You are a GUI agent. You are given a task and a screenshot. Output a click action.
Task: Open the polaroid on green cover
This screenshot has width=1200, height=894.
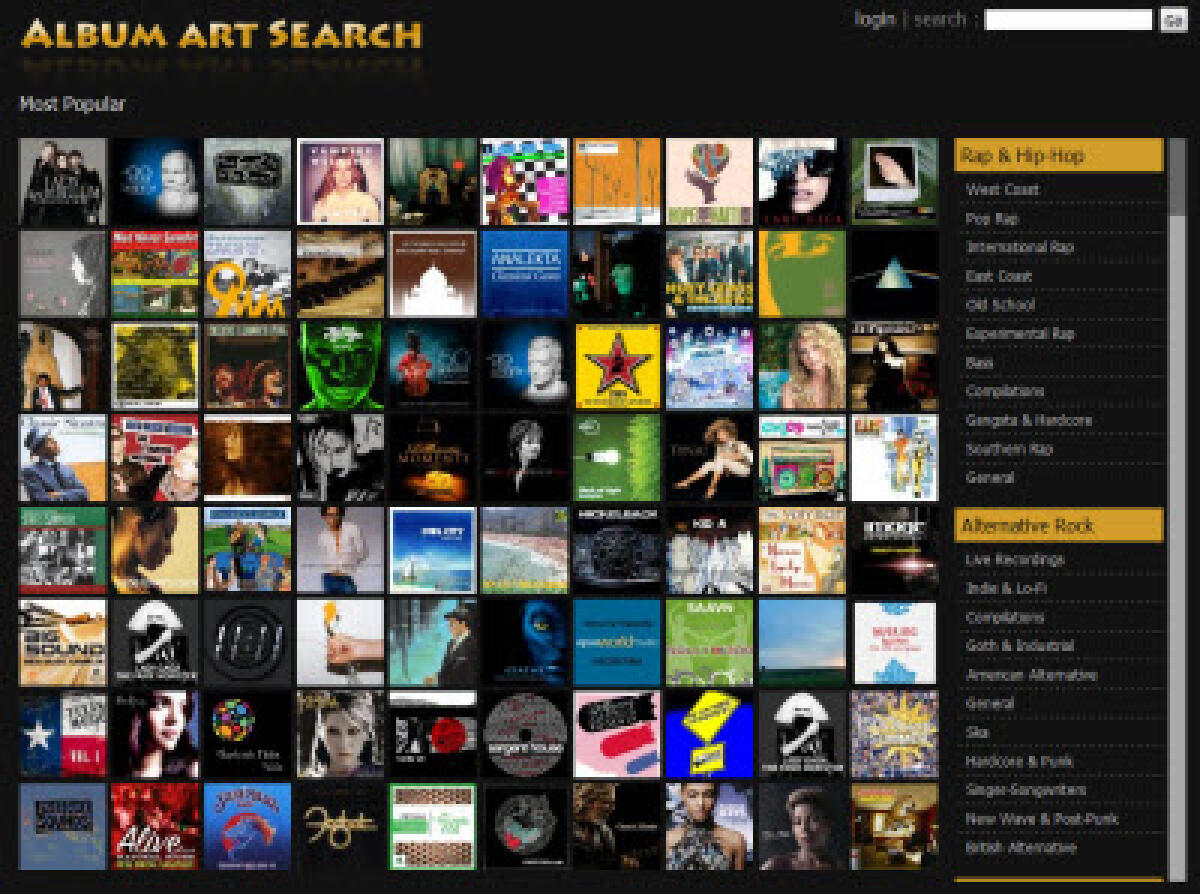894,182
